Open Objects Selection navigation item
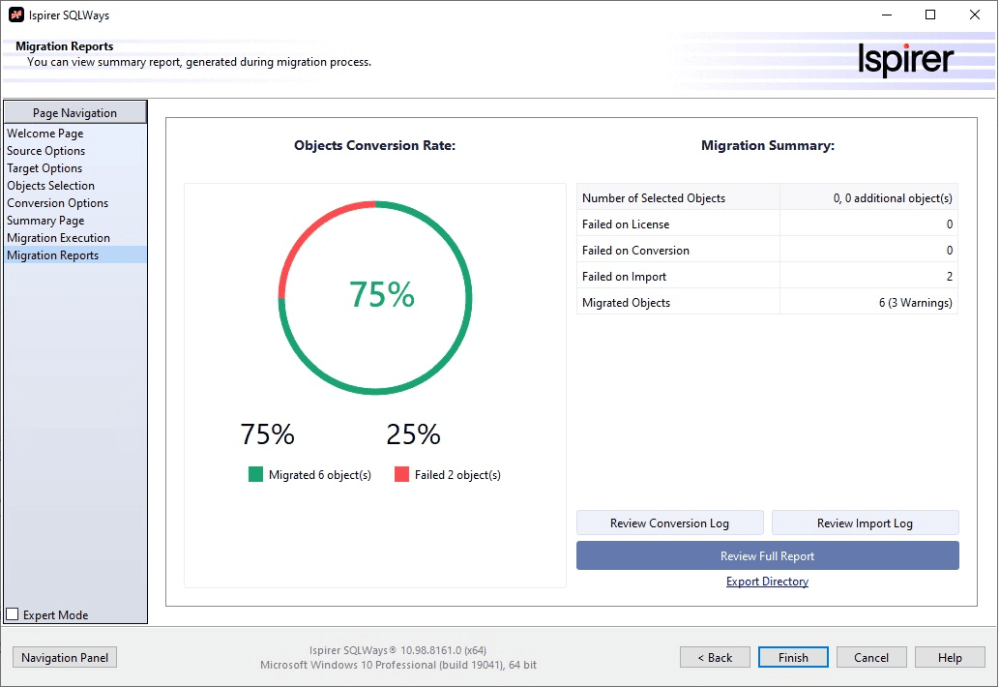Screen dimensions: 1000x687 point(51,186)
